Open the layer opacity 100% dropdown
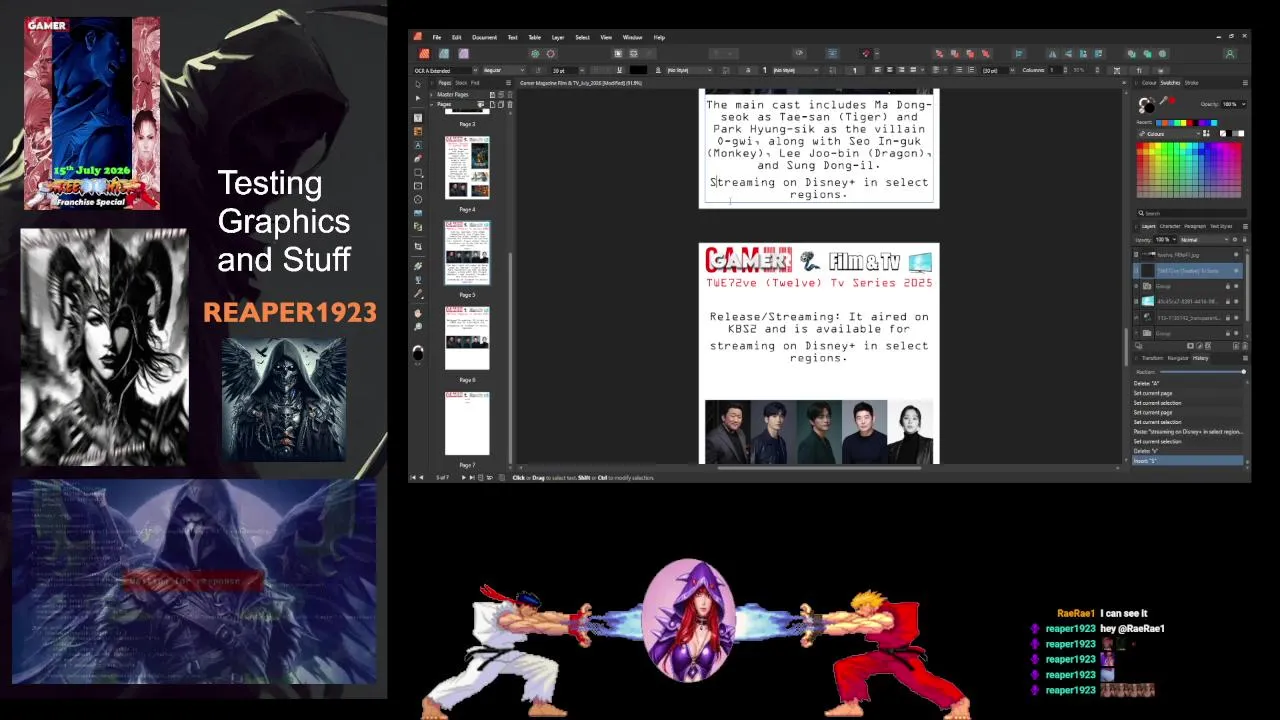 [1165, 240]
